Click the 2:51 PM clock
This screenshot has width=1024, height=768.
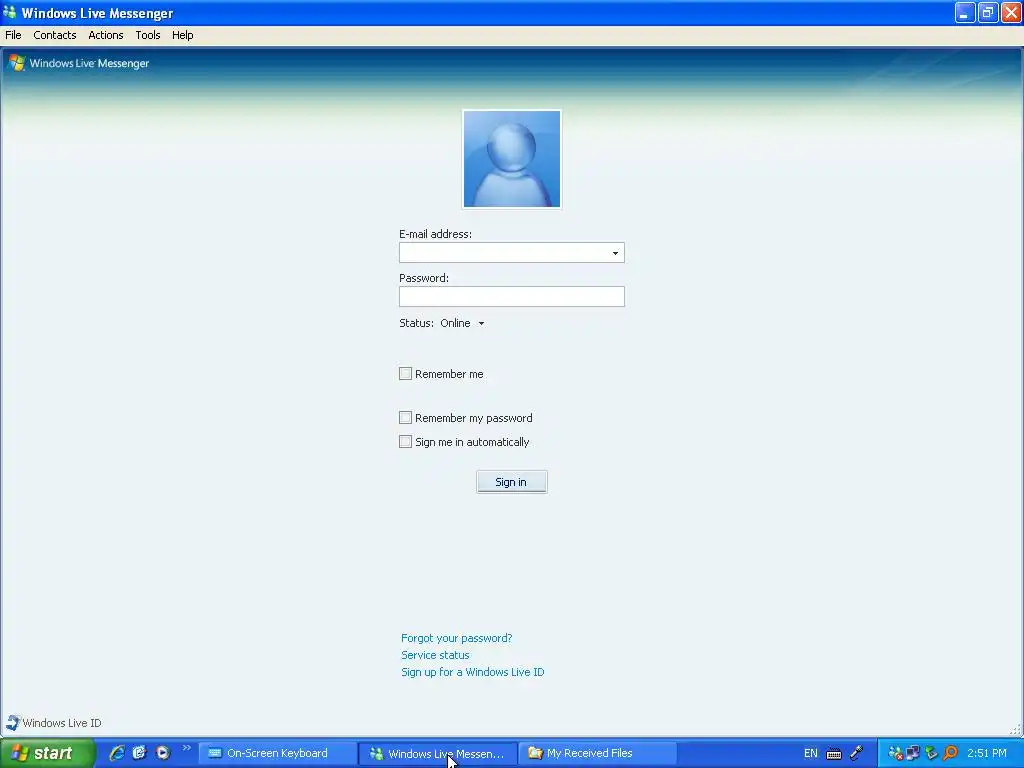click(x=987, y=753)
